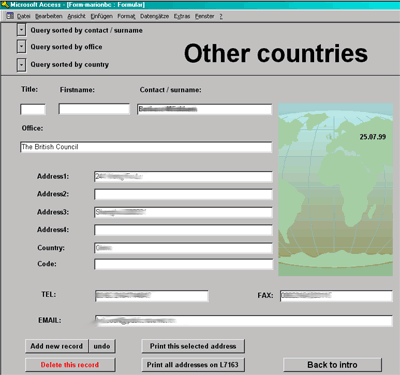Expand the Query sorted by country dropdown
Image resolution: width=400 pixels, height=375 pixels.
[x=21, y=65]
